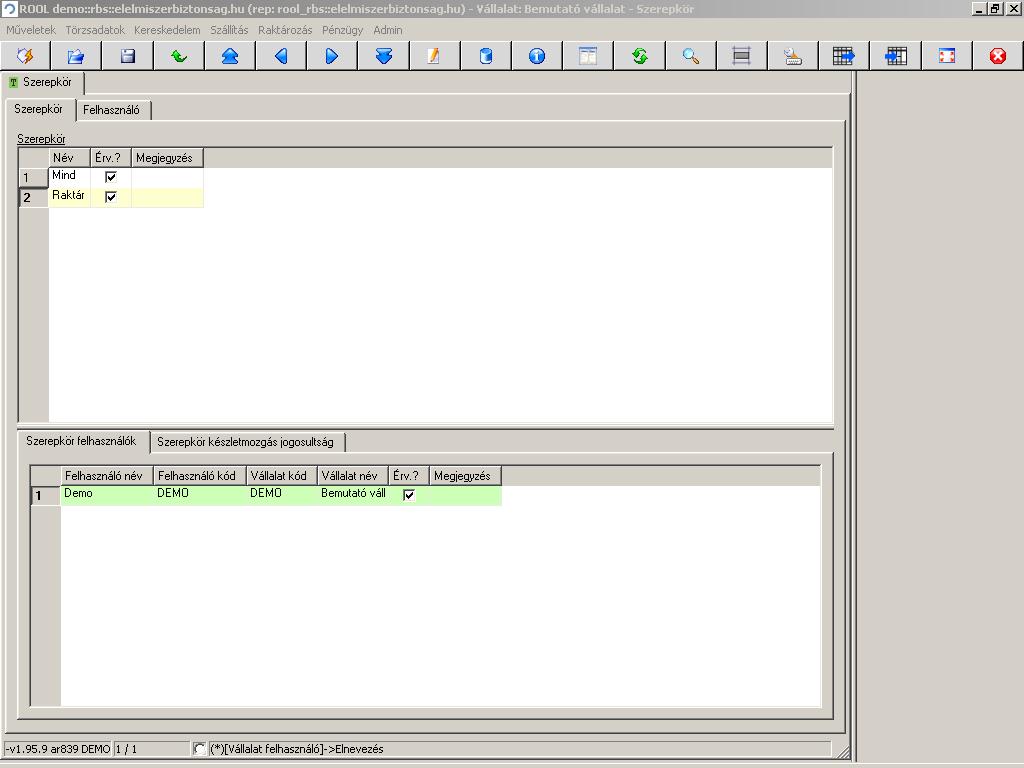Click the blue info icon

tap(537, 56)
